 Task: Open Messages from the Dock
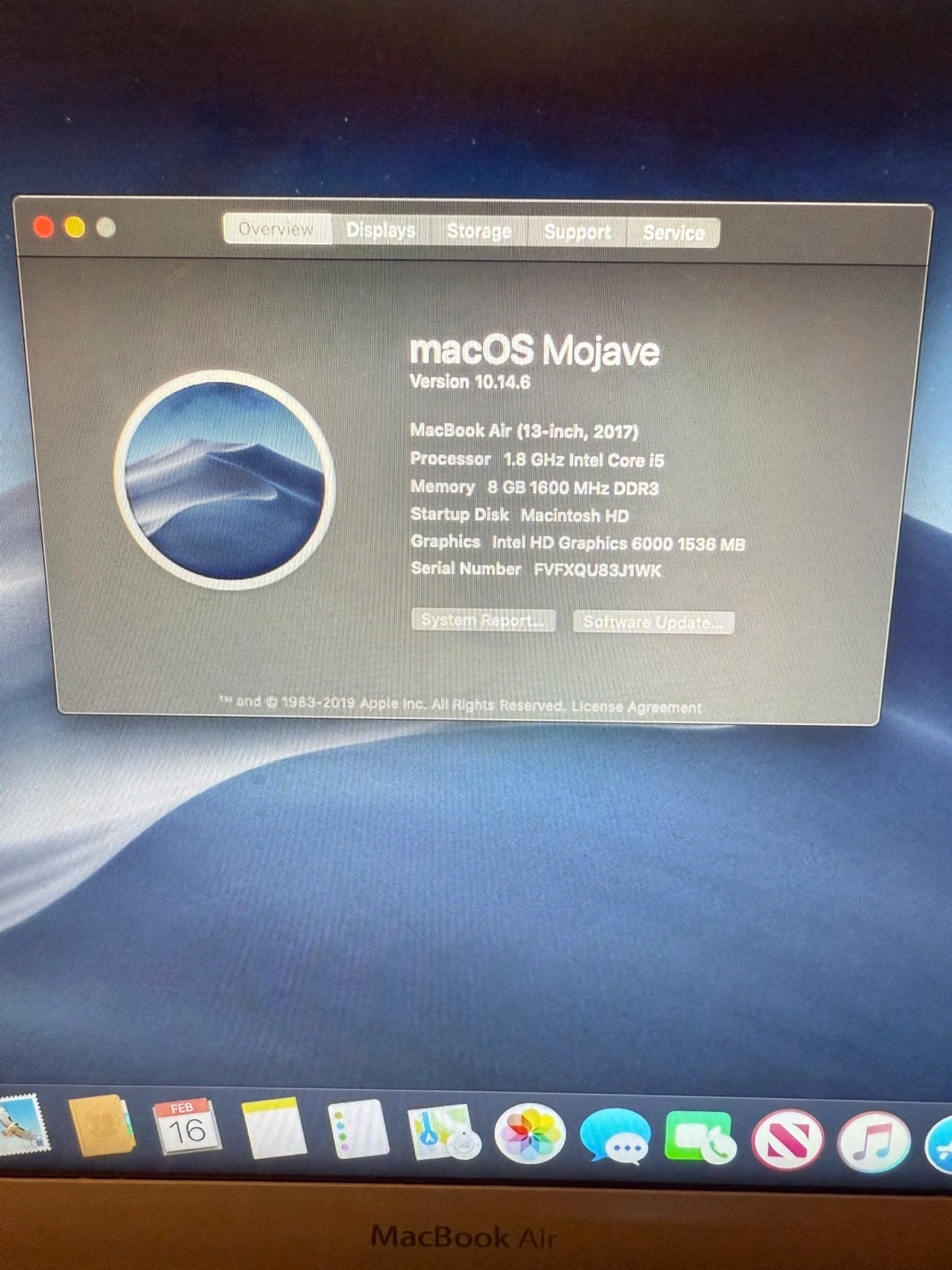click(x=615, y=1136)
